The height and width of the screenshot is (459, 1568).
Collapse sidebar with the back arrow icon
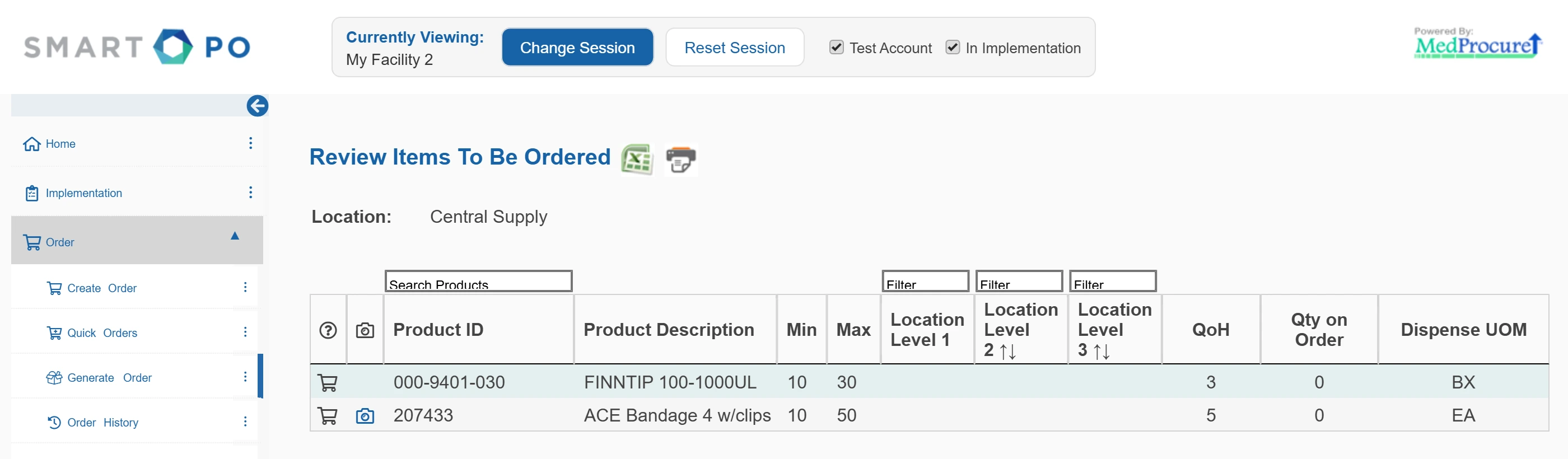pyautogui.click(x=258, y=105)
